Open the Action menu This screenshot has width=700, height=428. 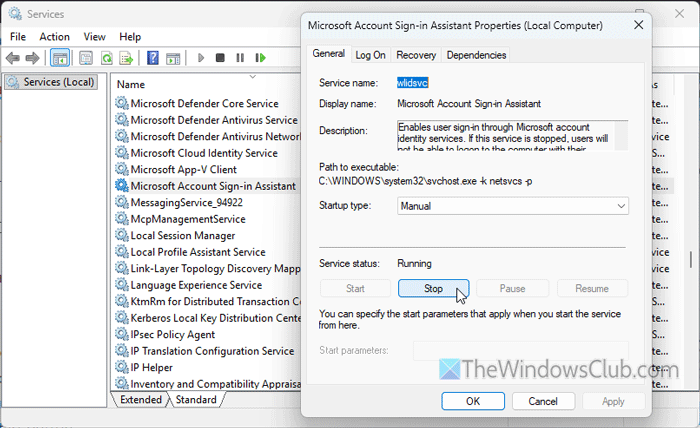(54, 37)
